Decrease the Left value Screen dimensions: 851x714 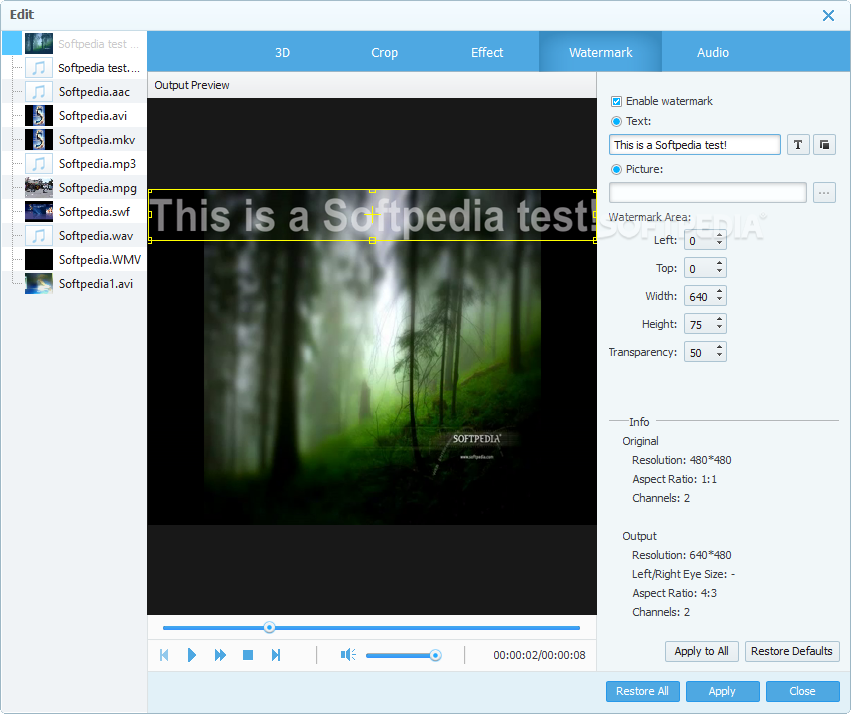(x=719, y=244)
